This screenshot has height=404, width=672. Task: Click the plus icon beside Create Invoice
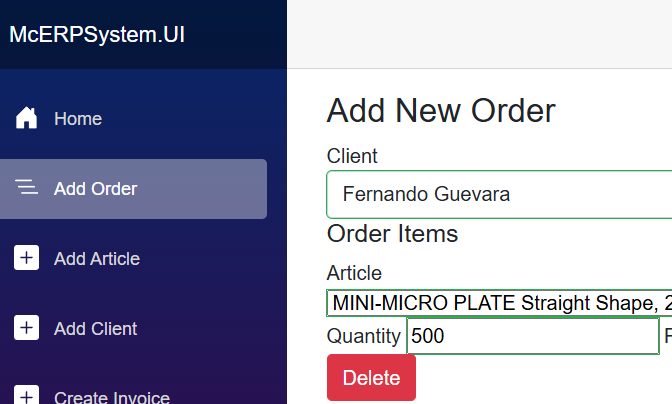pos(27,396)
